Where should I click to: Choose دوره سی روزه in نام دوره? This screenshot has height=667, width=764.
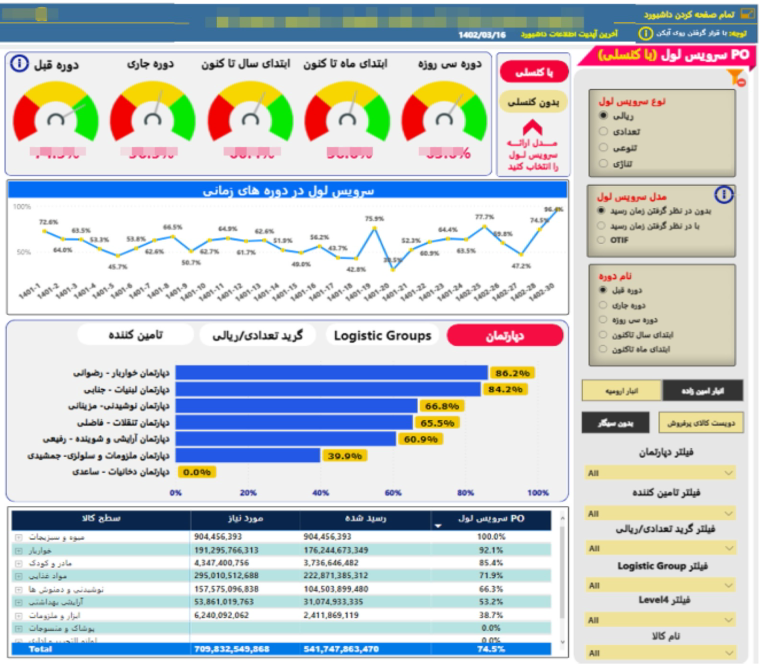click(603, 320)
